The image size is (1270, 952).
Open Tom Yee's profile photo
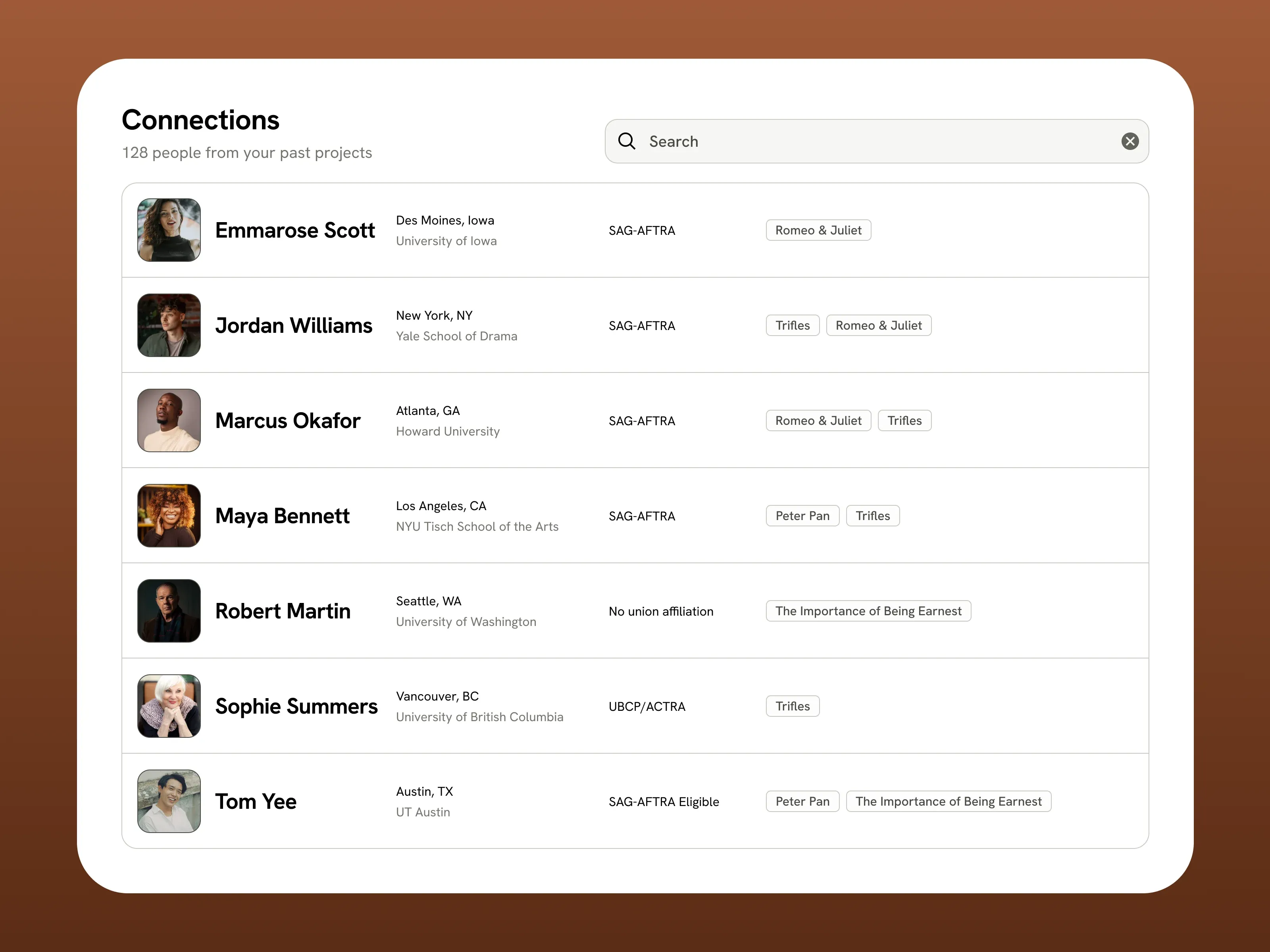(x=169, y=802)
